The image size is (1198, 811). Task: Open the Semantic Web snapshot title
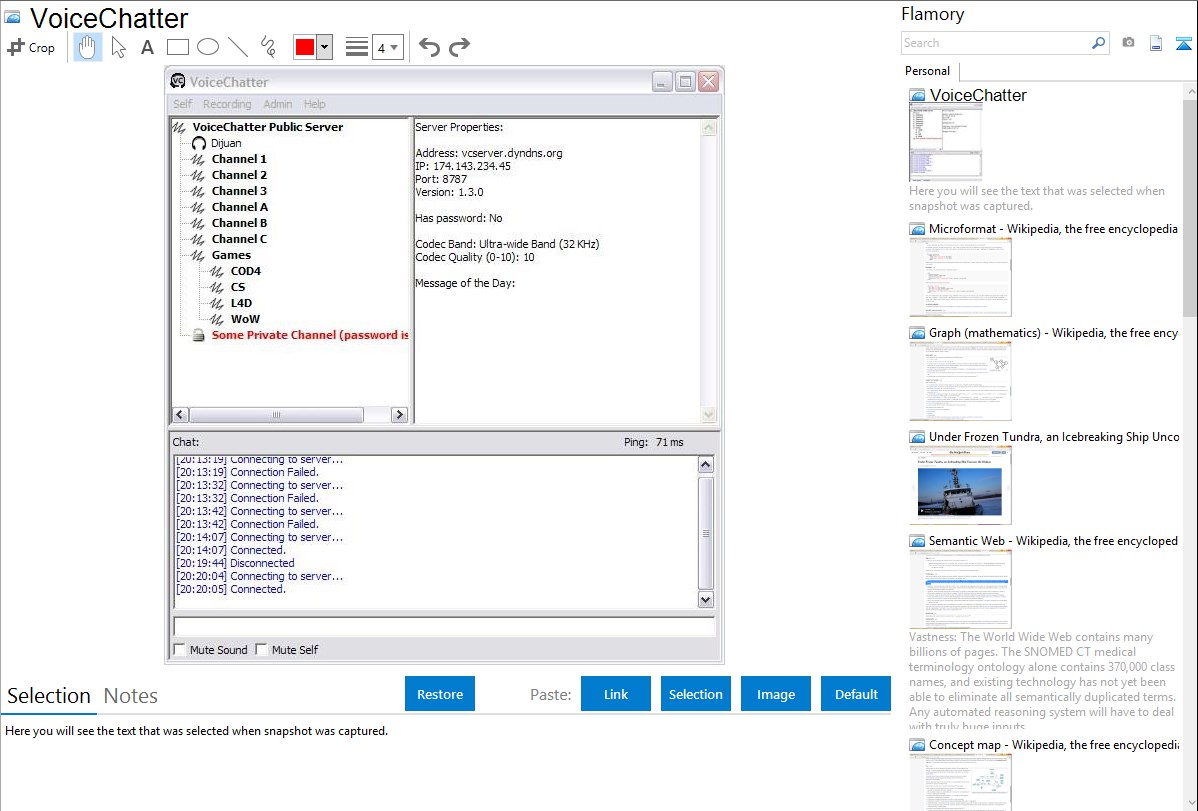coord(1053,540)
